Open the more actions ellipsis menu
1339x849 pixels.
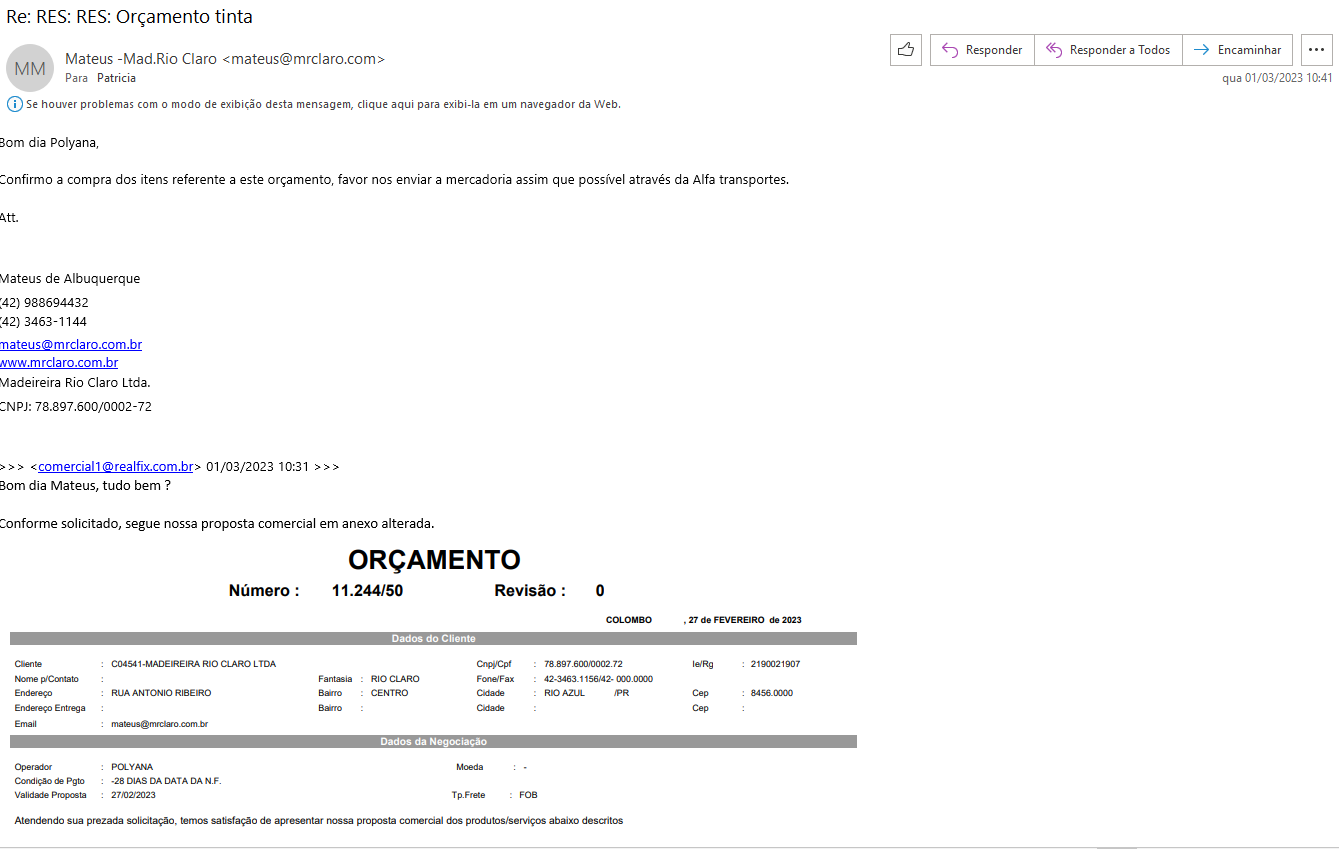pos(1316,50)
